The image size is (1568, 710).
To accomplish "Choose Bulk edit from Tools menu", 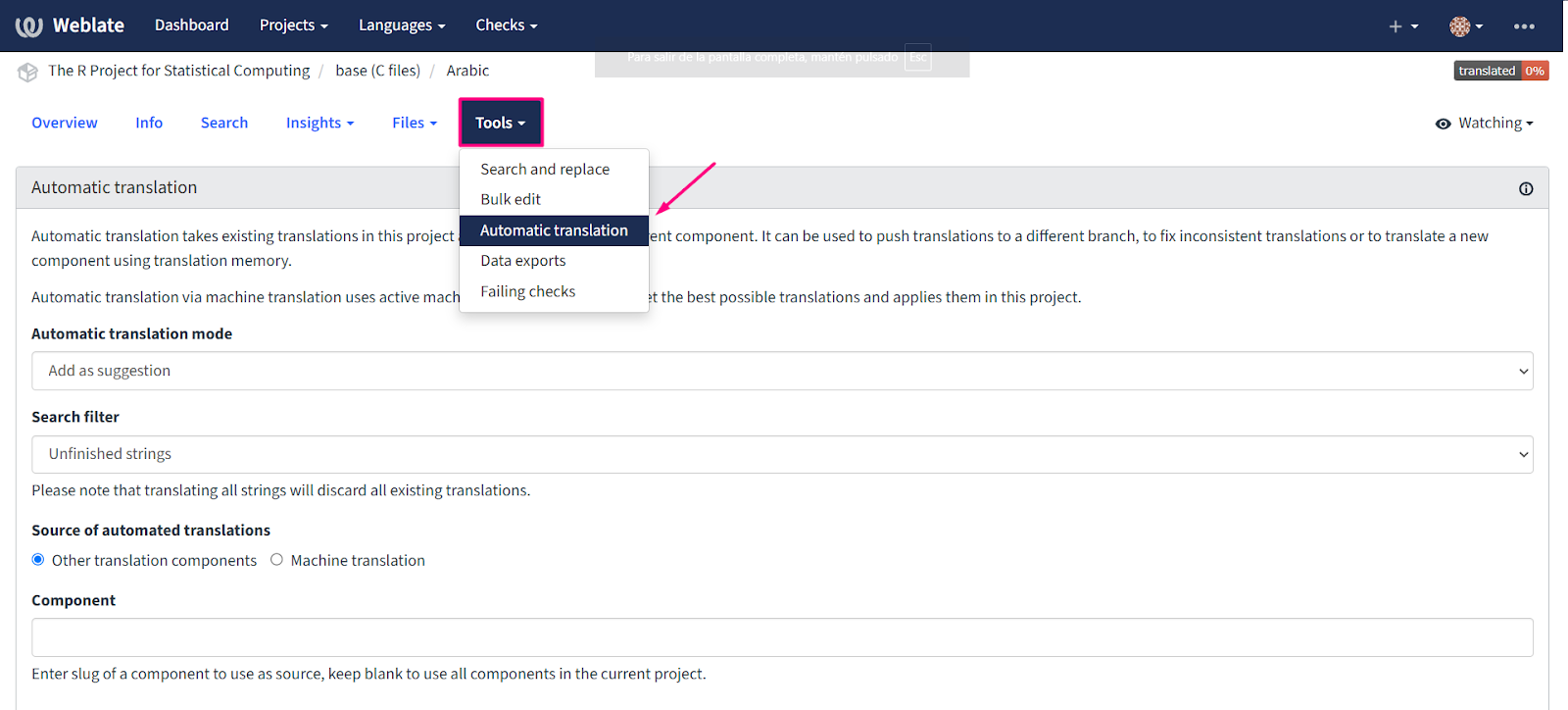I will click(511, 199).
